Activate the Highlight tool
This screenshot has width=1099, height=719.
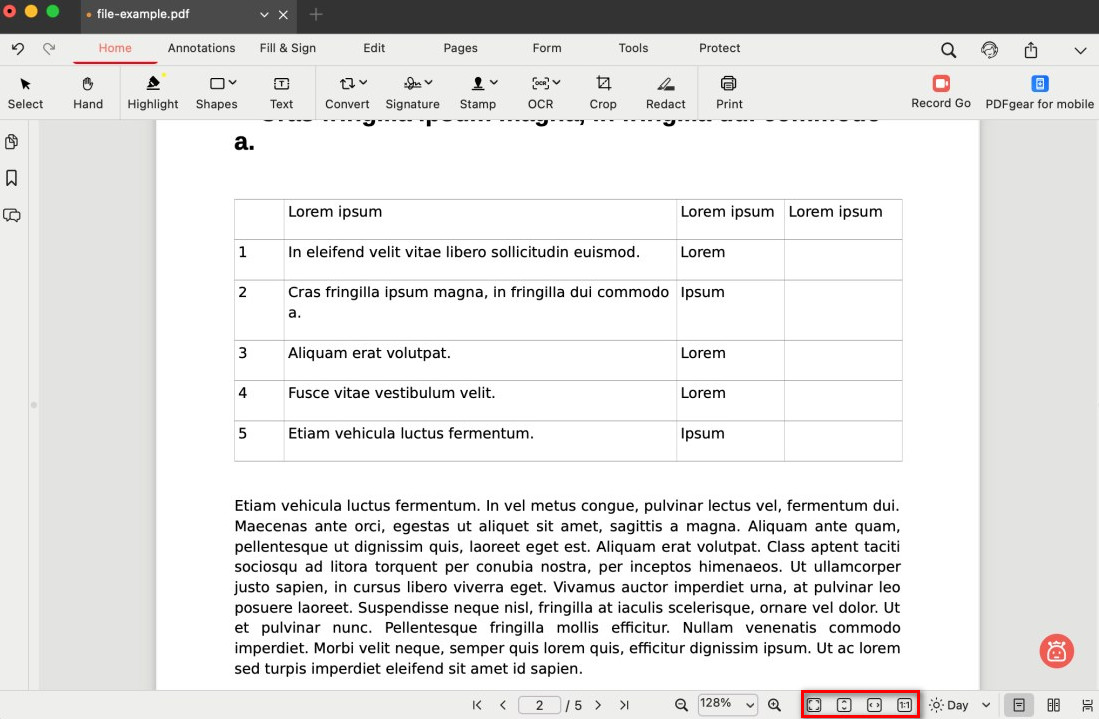(153, 91)
